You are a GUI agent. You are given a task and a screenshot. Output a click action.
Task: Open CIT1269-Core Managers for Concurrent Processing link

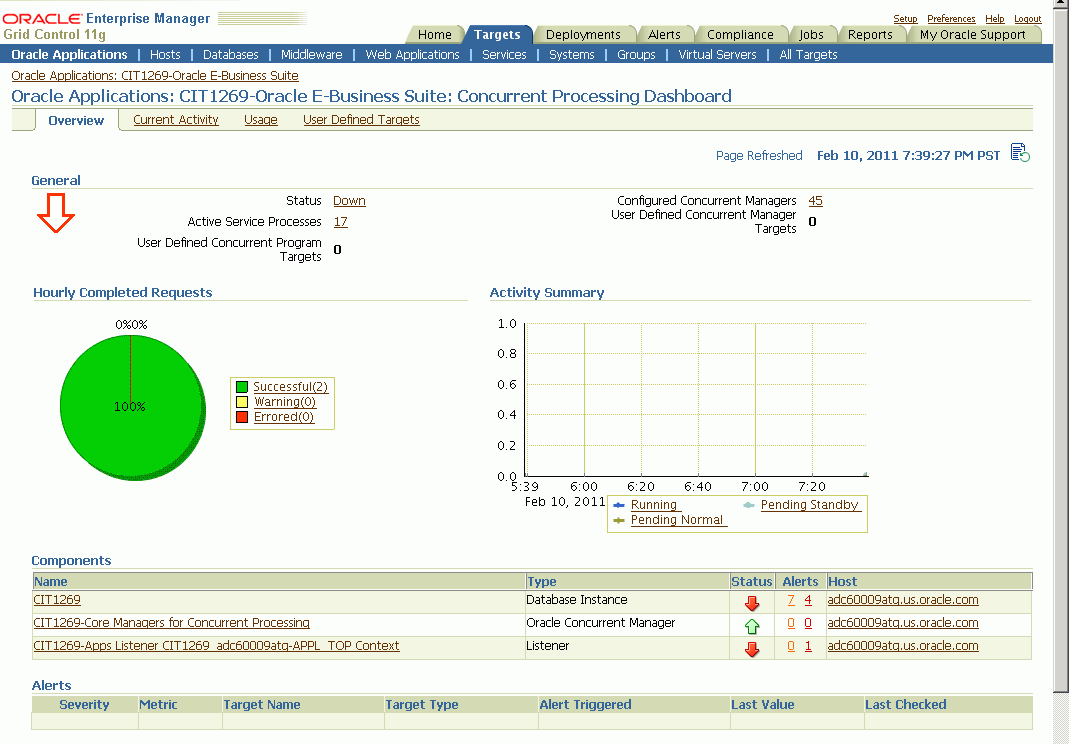pos(171,623)
